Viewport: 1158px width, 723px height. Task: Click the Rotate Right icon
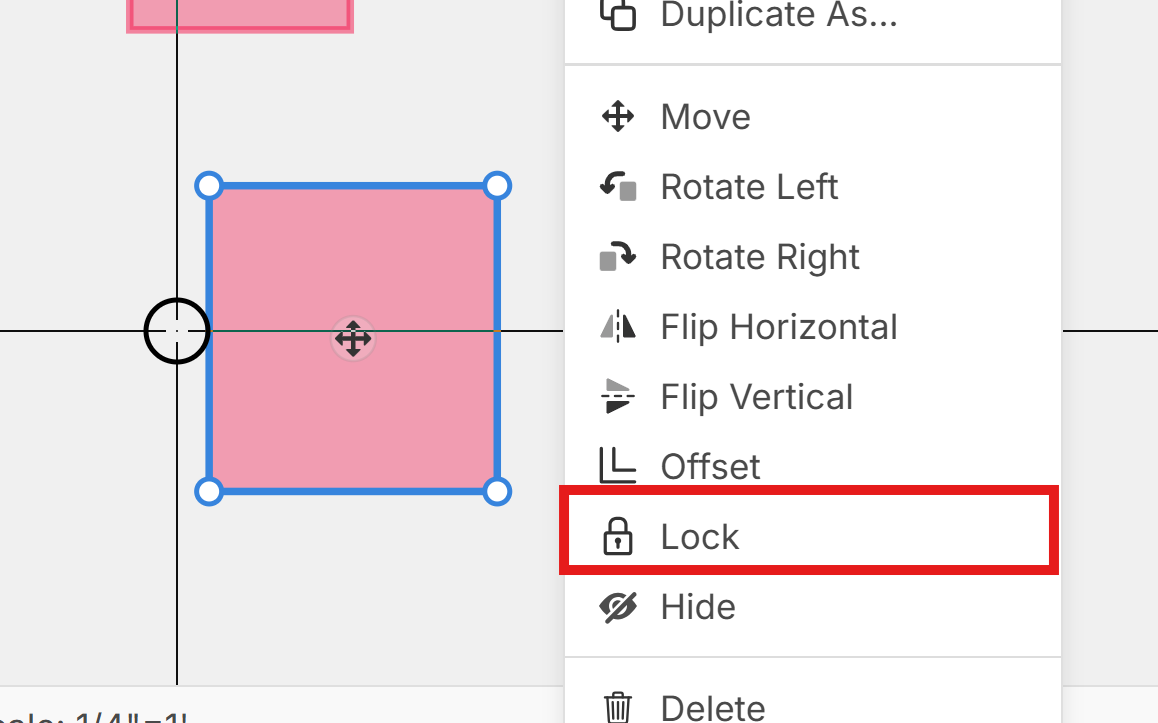[x=618, y=257]
